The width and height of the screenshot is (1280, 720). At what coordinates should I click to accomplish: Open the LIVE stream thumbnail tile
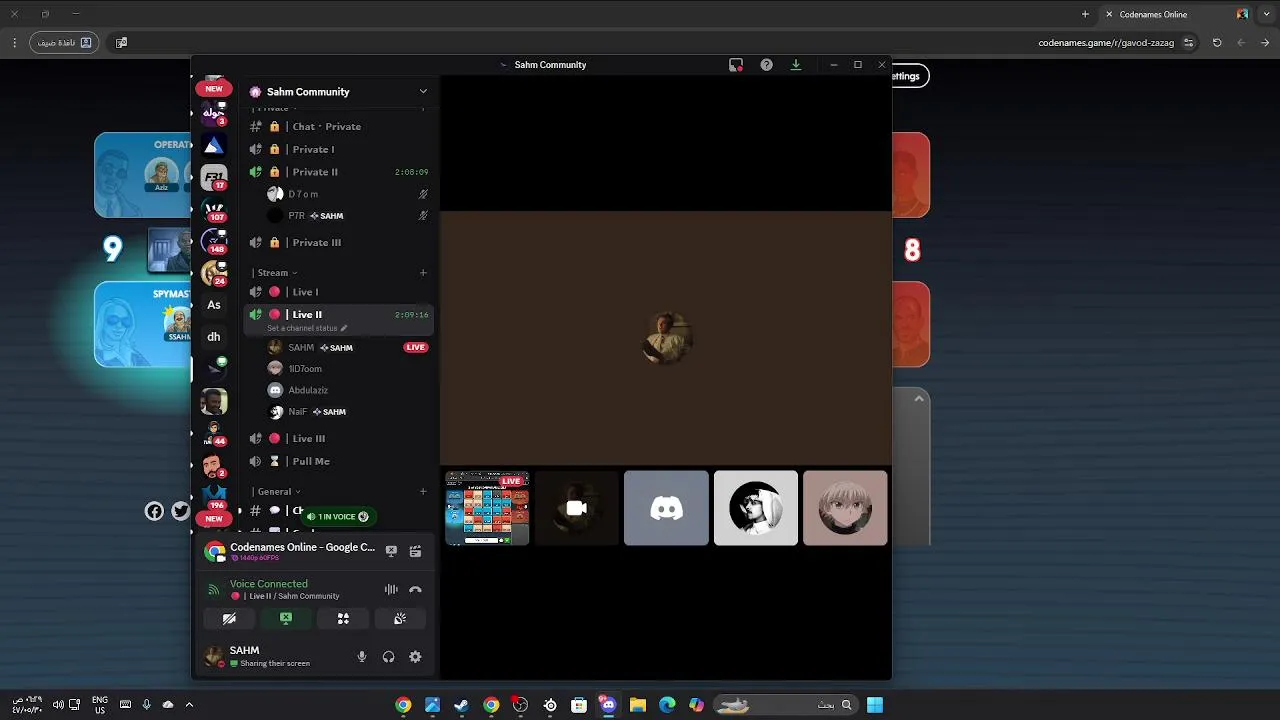(487, 508)
